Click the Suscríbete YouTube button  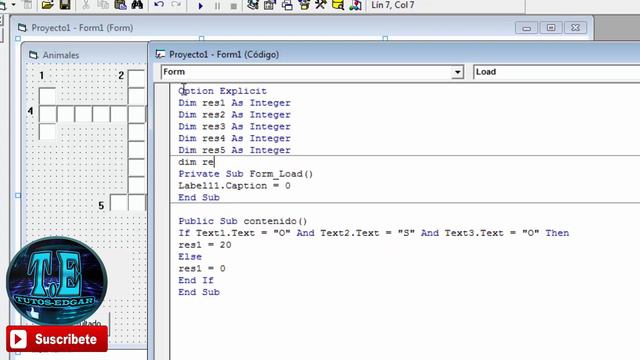(x=57, y=339)
